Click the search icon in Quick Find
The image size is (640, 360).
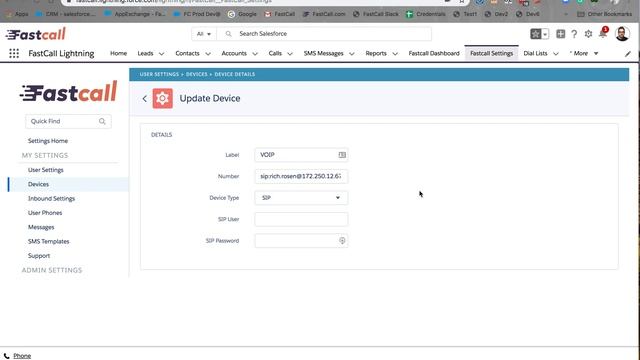(x=102, y=121)
